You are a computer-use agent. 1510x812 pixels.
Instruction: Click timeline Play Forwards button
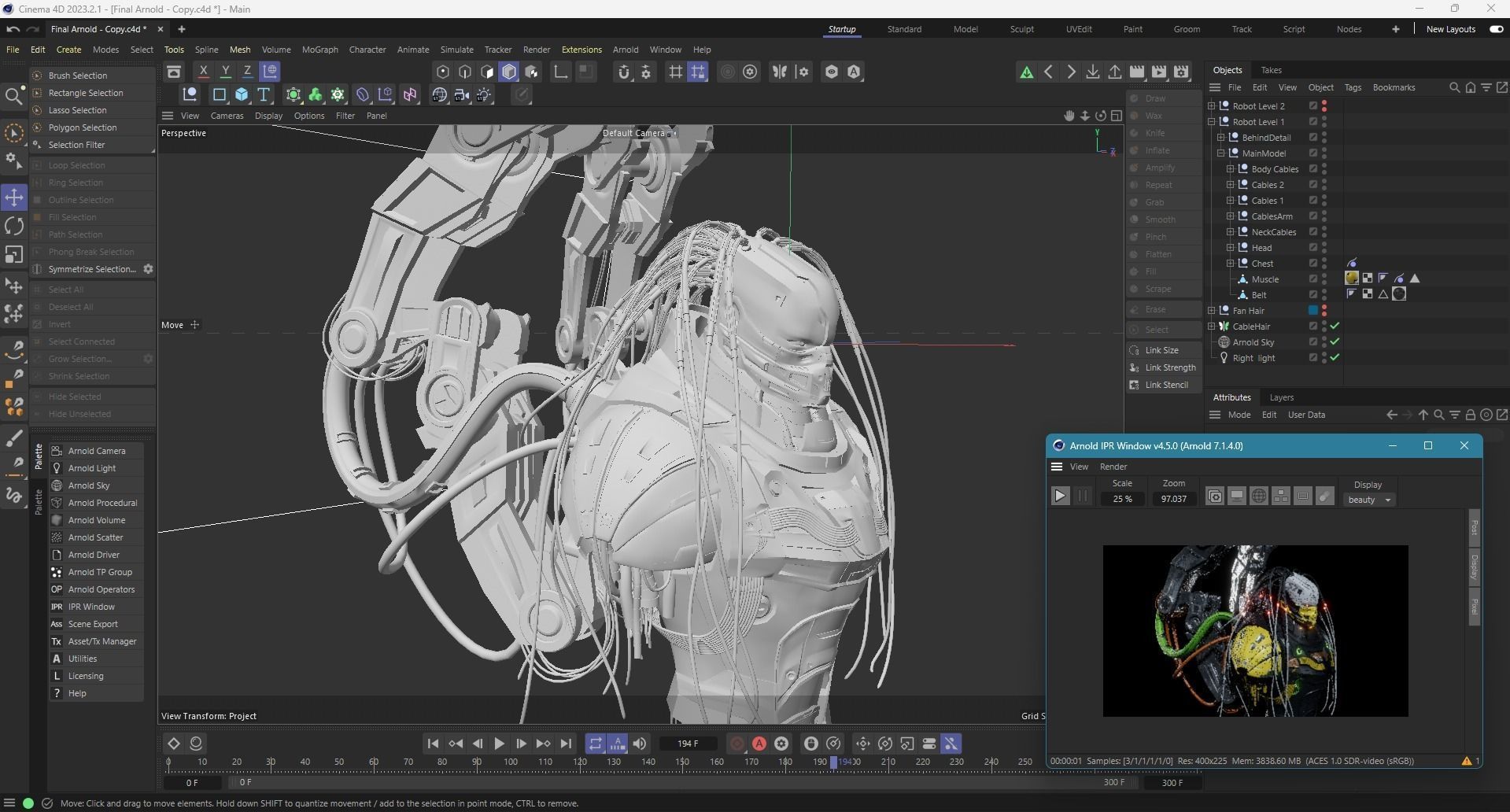point(499,744)
